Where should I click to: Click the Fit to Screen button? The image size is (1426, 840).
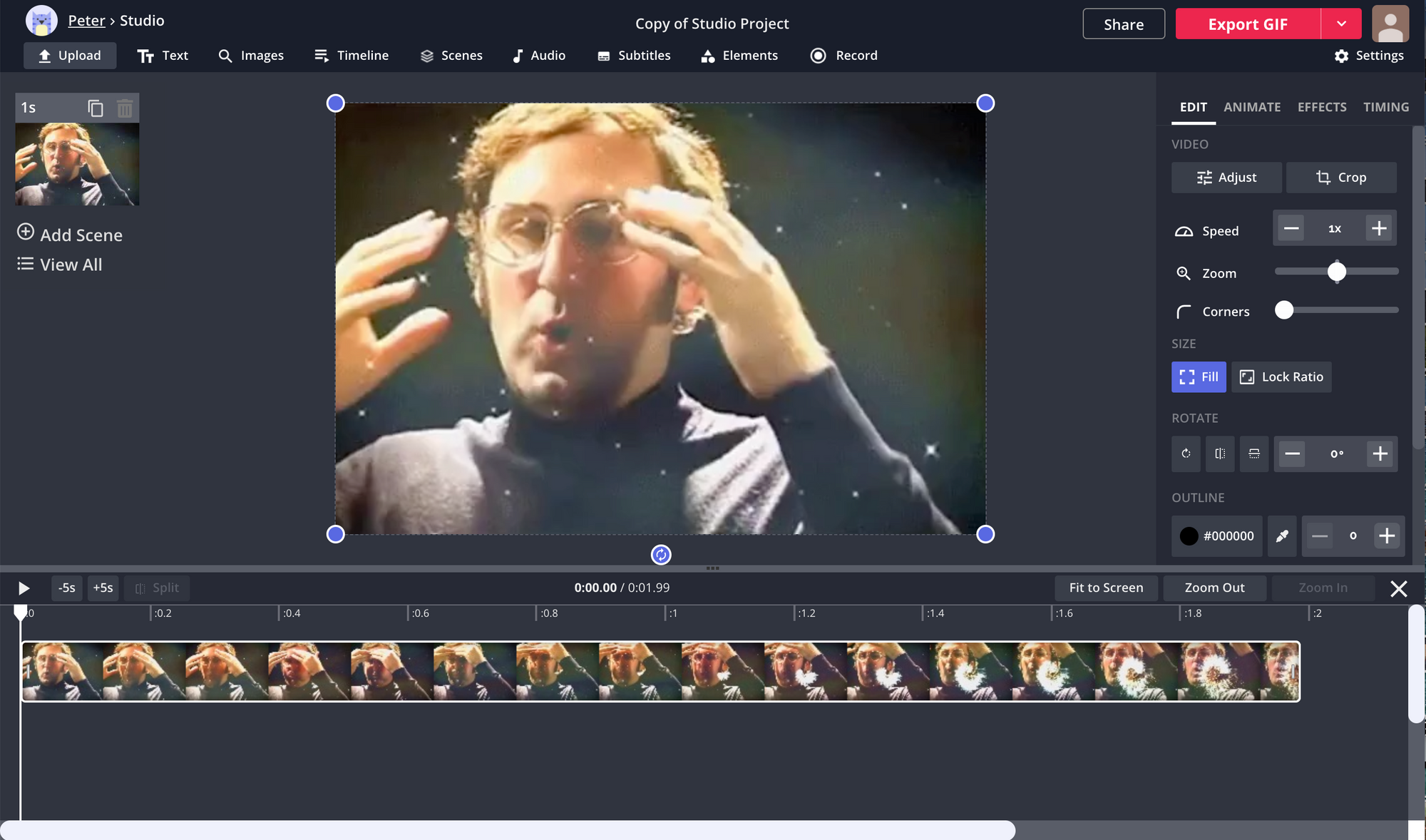(1106, 588)
